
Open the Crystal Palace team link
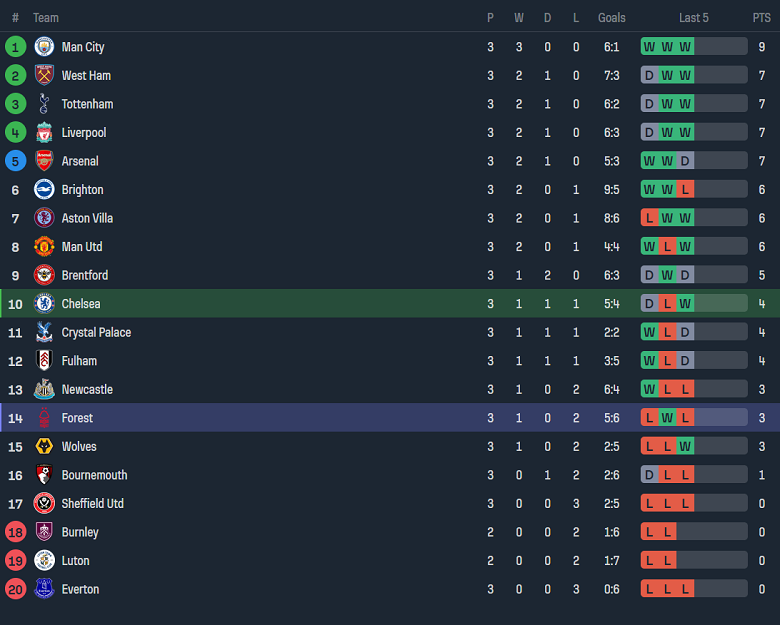(96, 332)
